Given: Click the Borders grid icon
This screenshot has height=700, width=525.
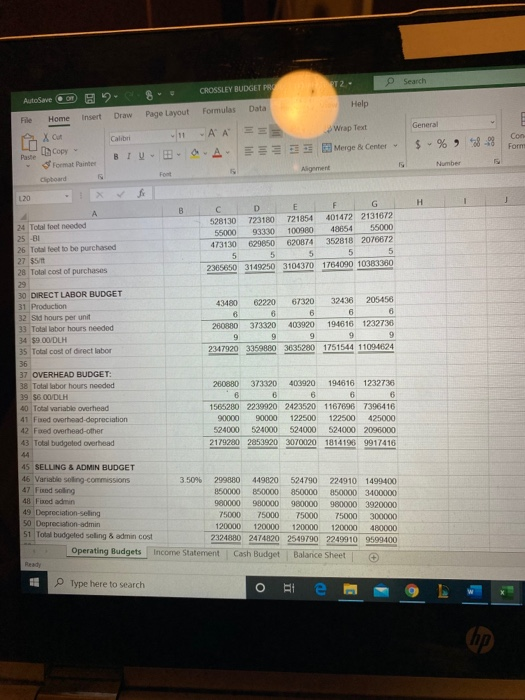Looking at the screenshot, I should (168, 155).
